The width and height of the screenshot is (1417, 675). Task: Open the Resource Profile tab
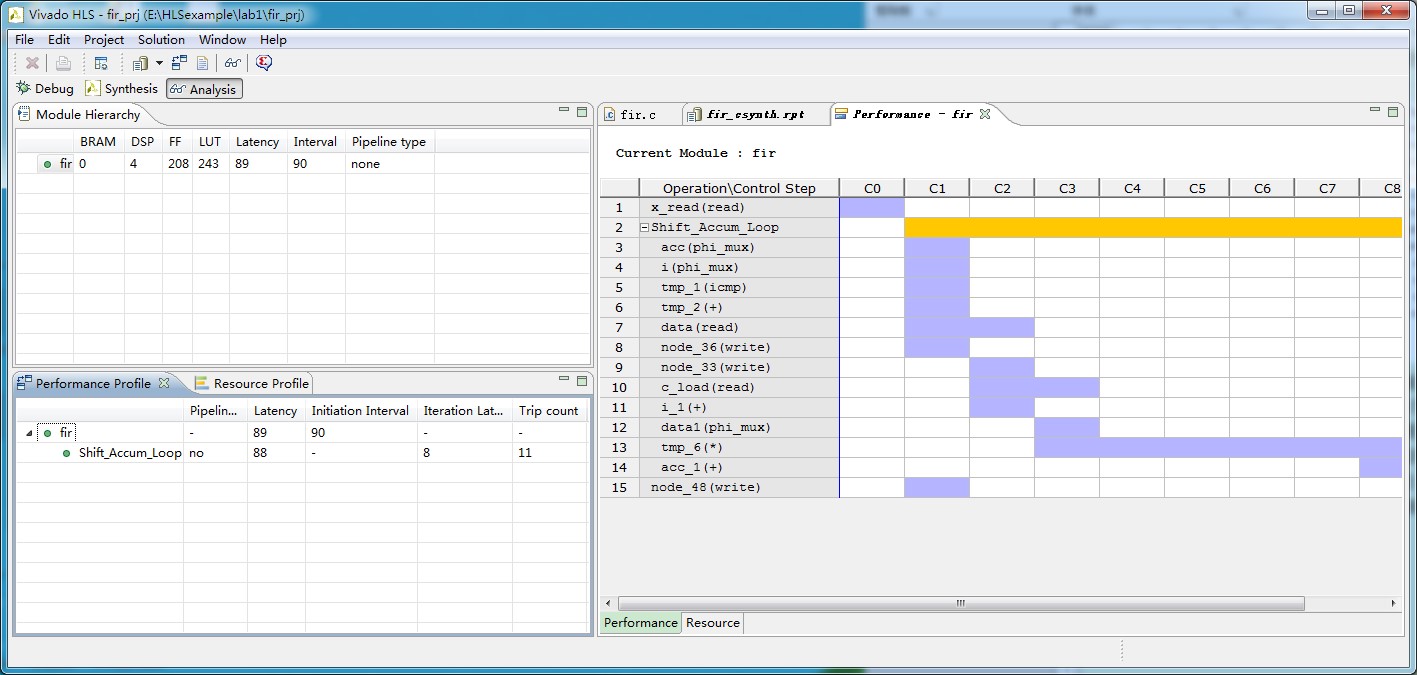point(260,383)
